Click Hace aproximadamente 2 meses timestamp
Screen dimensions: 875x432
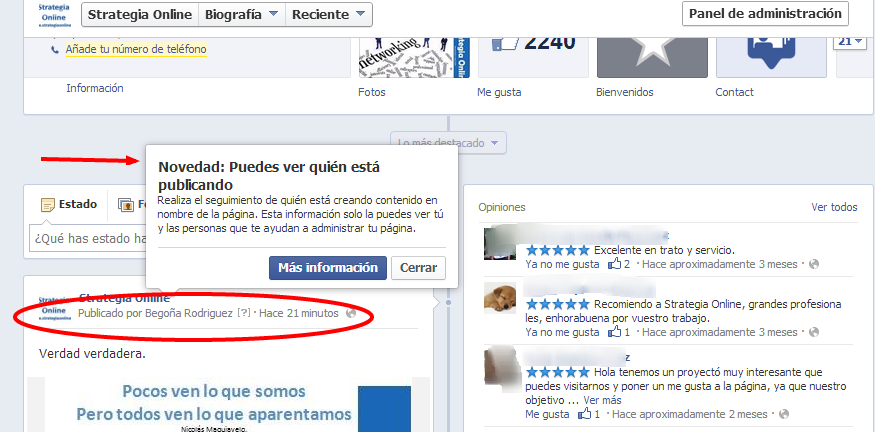coord(690,414)
